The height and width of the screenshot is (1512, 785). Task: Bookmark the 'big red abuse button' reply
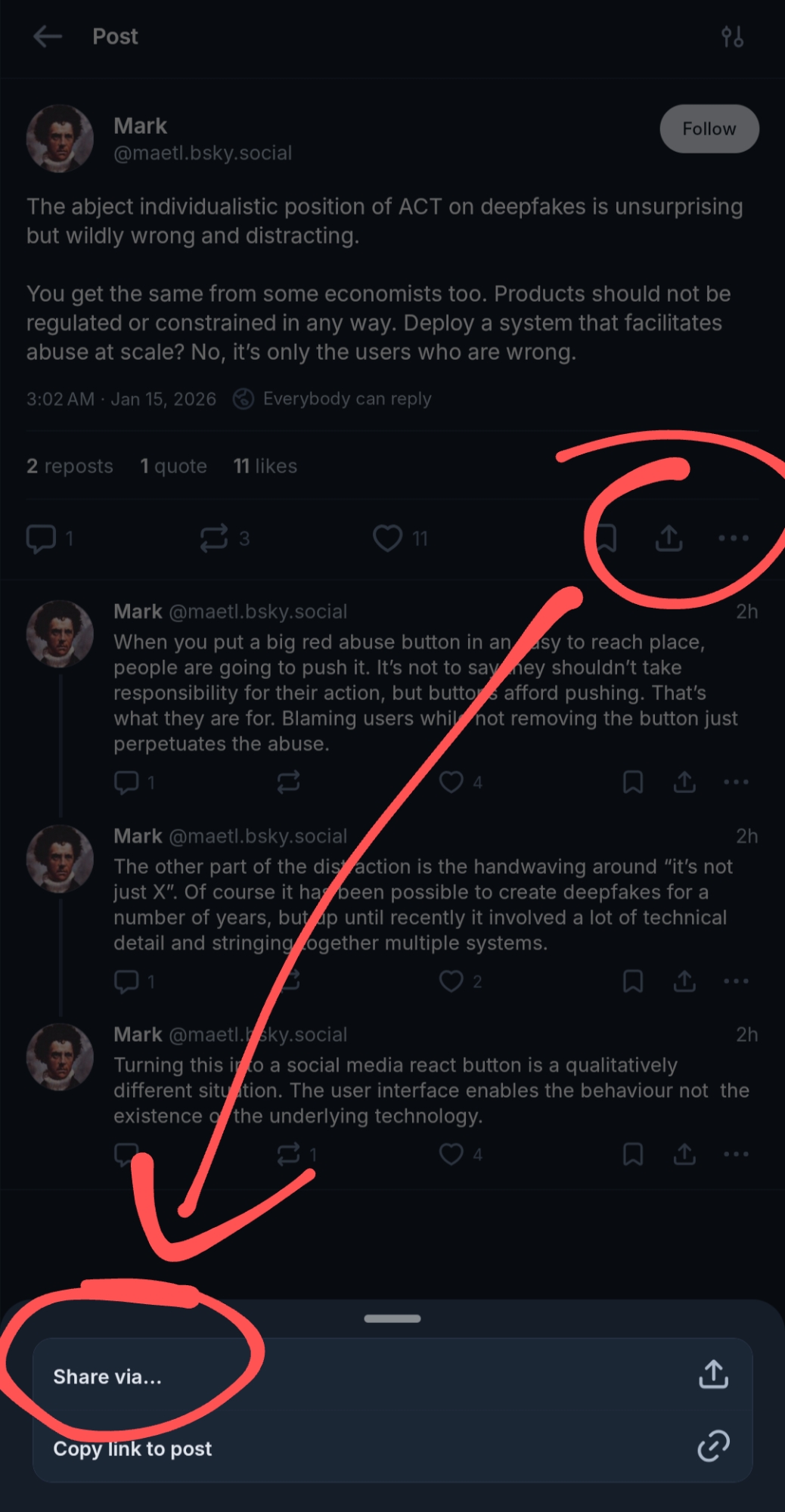coord(632,782)
